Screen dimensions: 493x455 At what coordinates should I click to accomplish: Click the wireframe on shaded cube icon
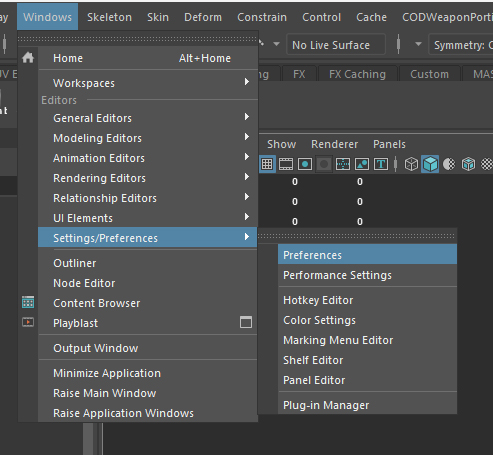point(468,164)
